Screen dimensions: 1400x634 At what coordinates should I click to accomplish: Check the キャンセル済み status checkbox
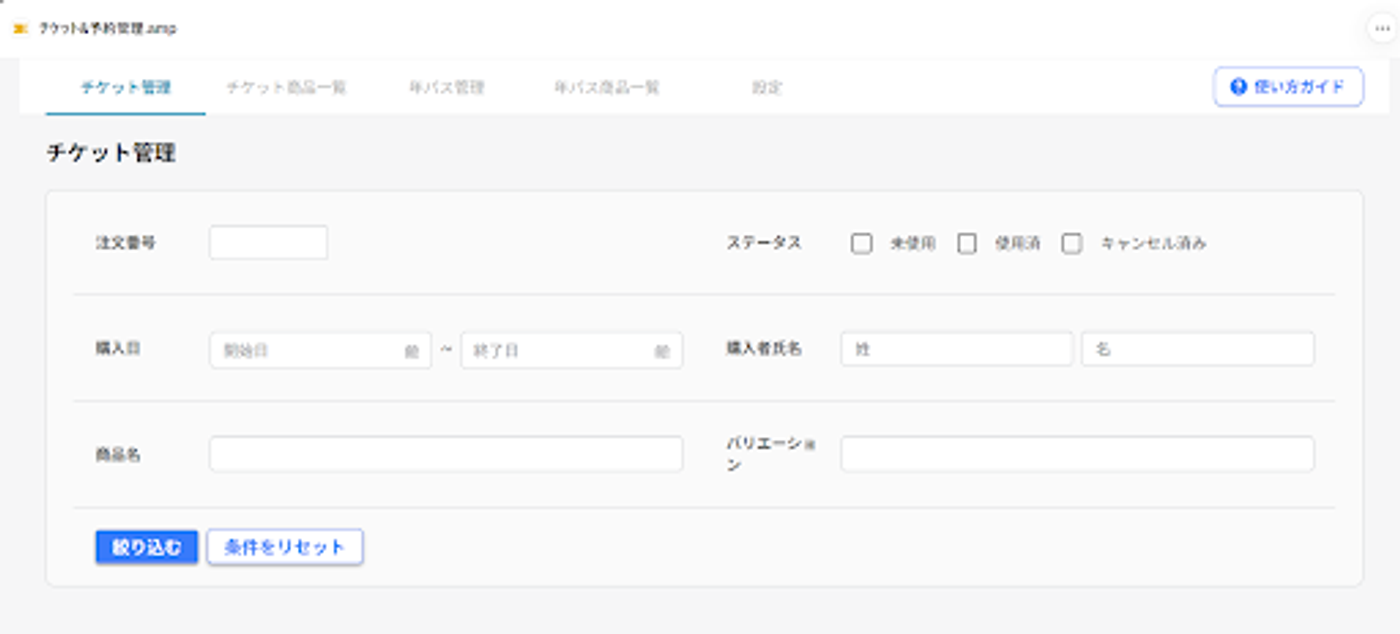point(1072,243)
